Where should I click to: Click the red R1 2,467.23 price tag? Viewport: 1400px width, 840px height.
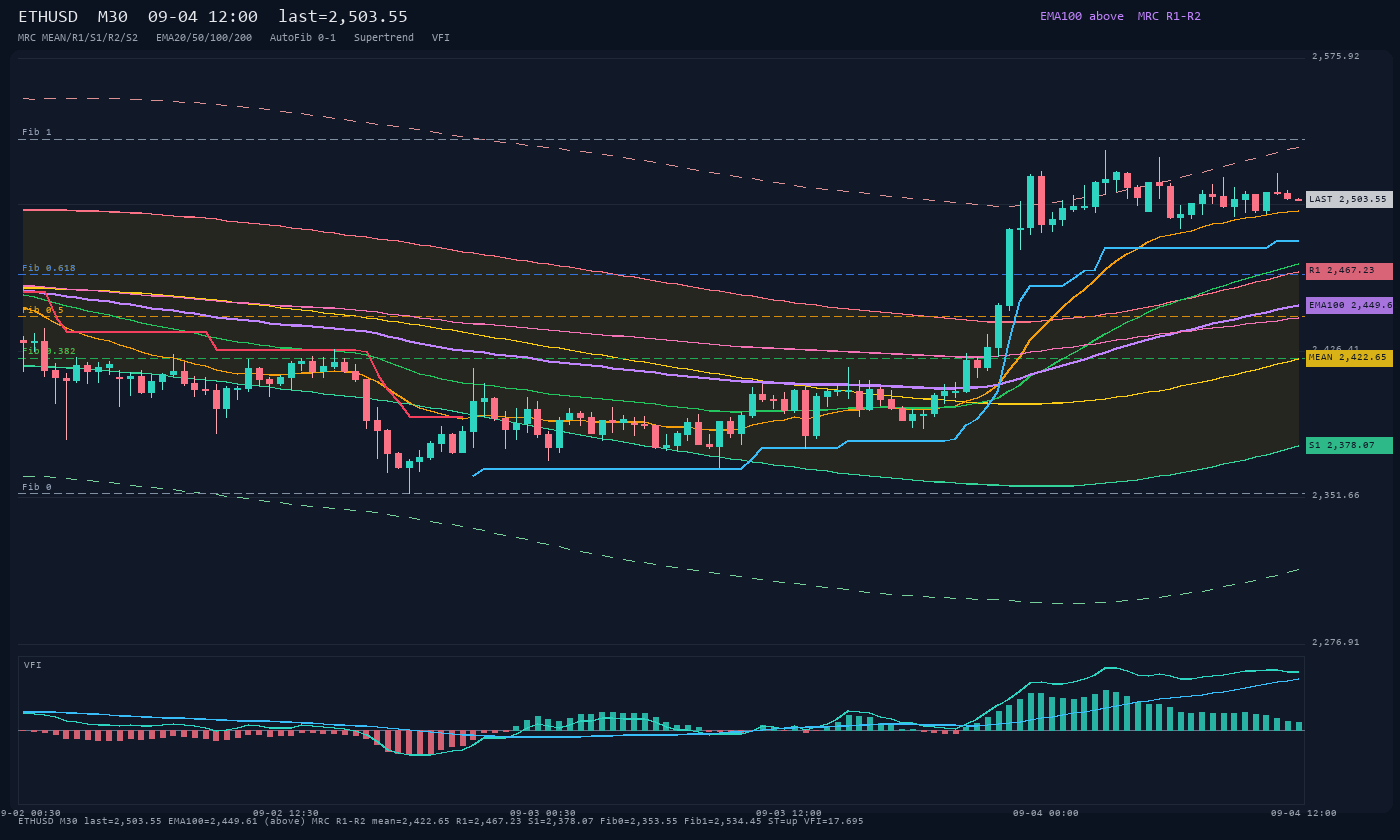click(1349, 271)
